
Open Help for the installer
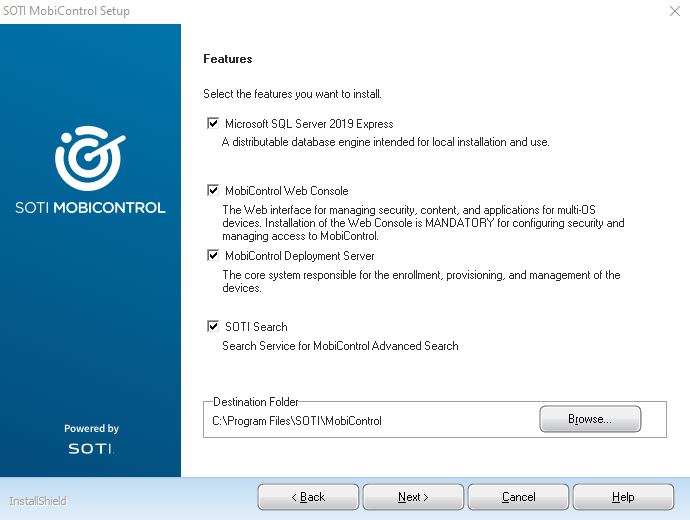(x=623, y=497)
